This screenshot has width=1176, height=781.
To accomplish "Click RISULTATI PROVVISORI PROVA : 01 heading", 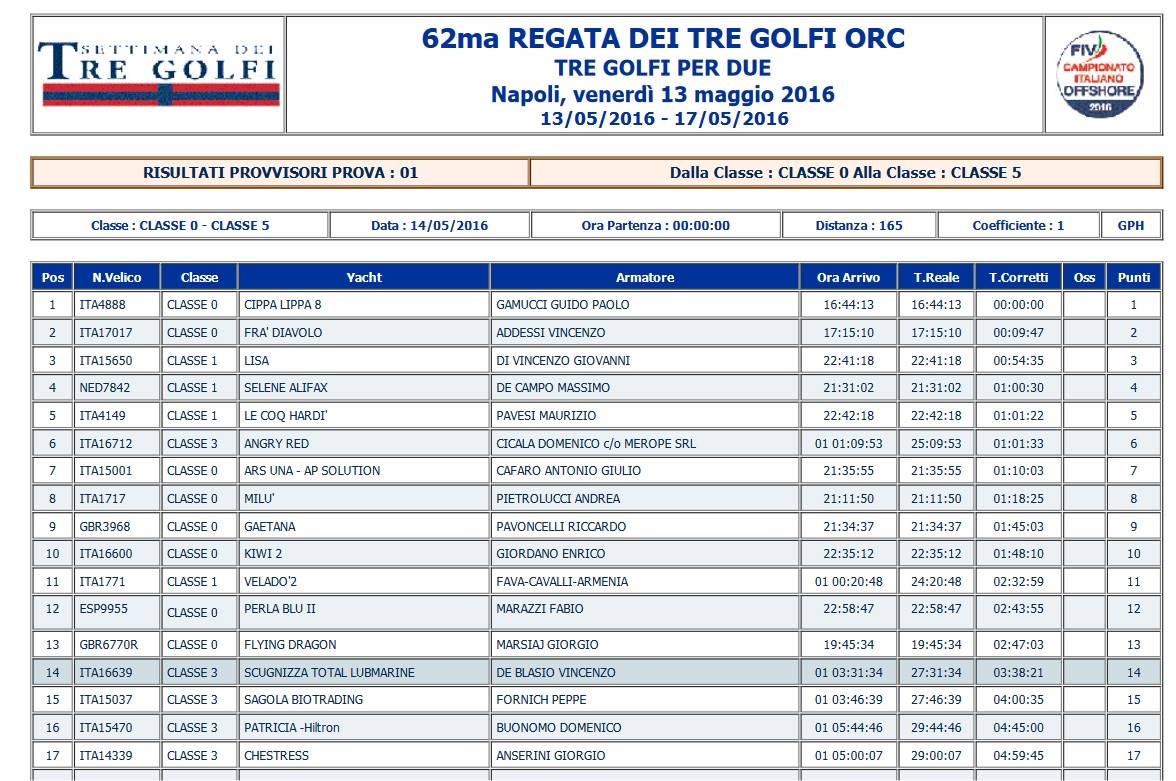I will click(x=280, y=173).
